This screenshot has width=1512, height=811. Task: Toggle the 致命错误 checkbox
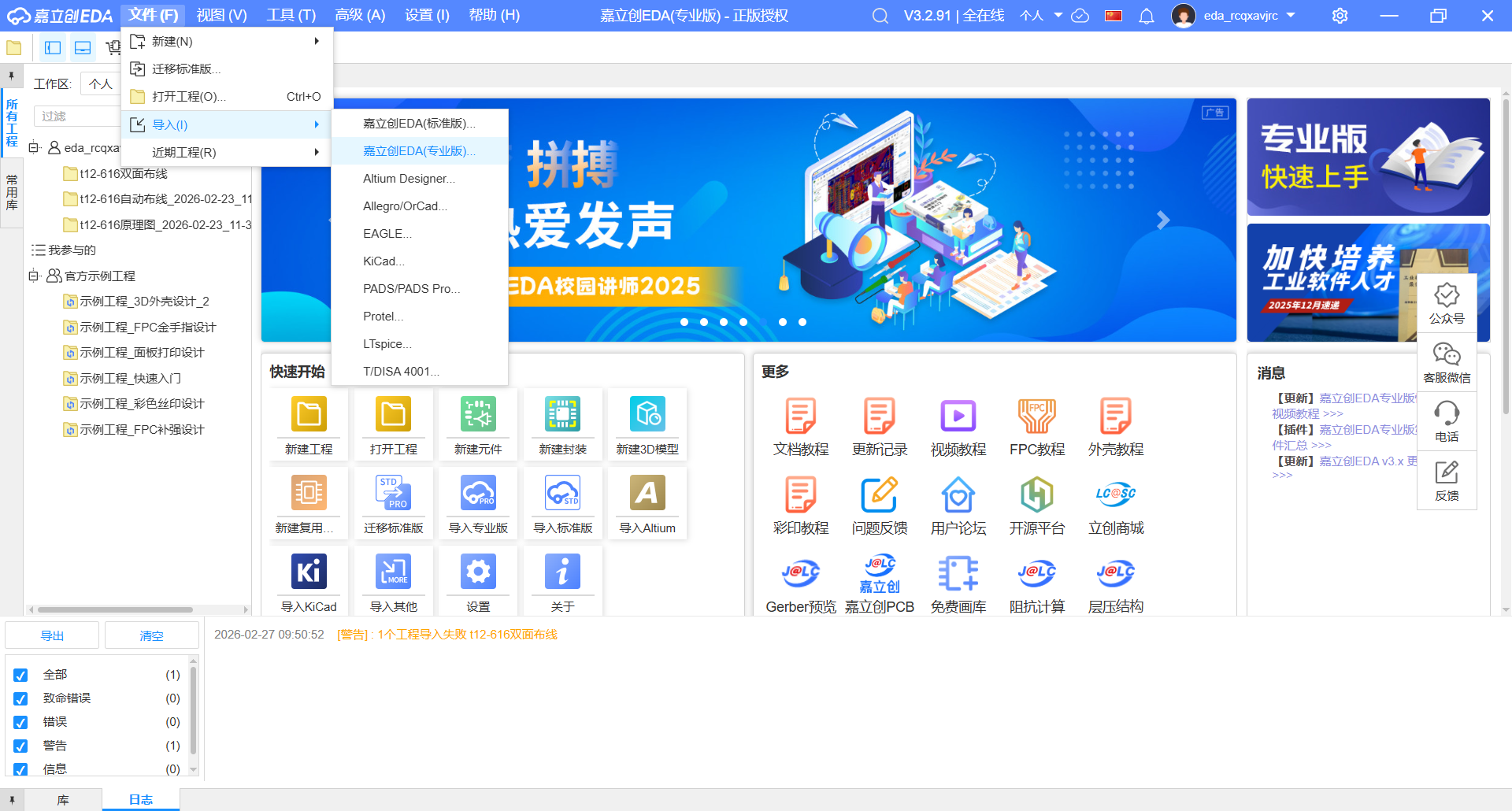(21, 698)
